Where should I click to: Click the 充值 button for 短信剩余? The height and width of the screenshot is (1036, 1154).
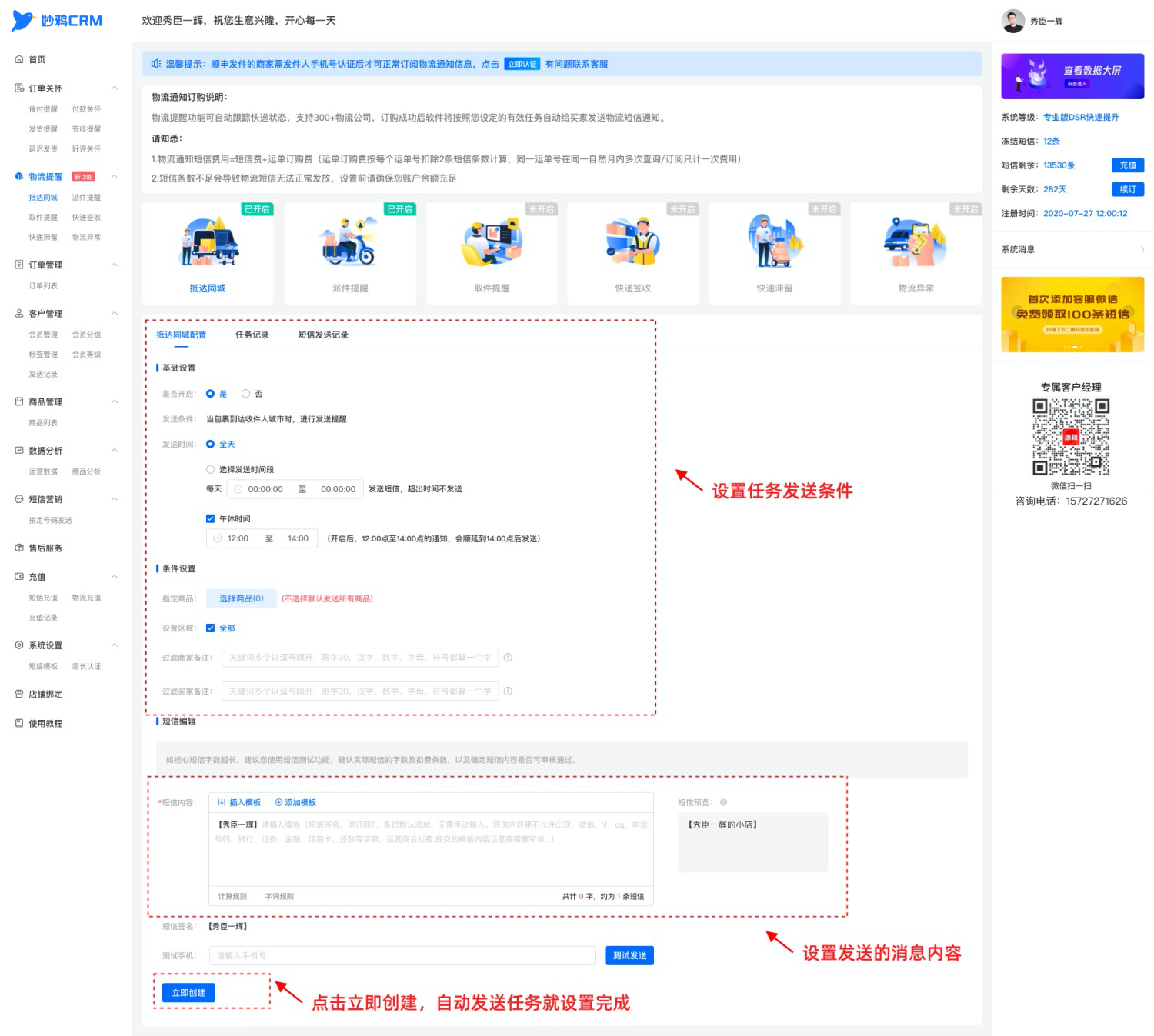pos(1128,165)
